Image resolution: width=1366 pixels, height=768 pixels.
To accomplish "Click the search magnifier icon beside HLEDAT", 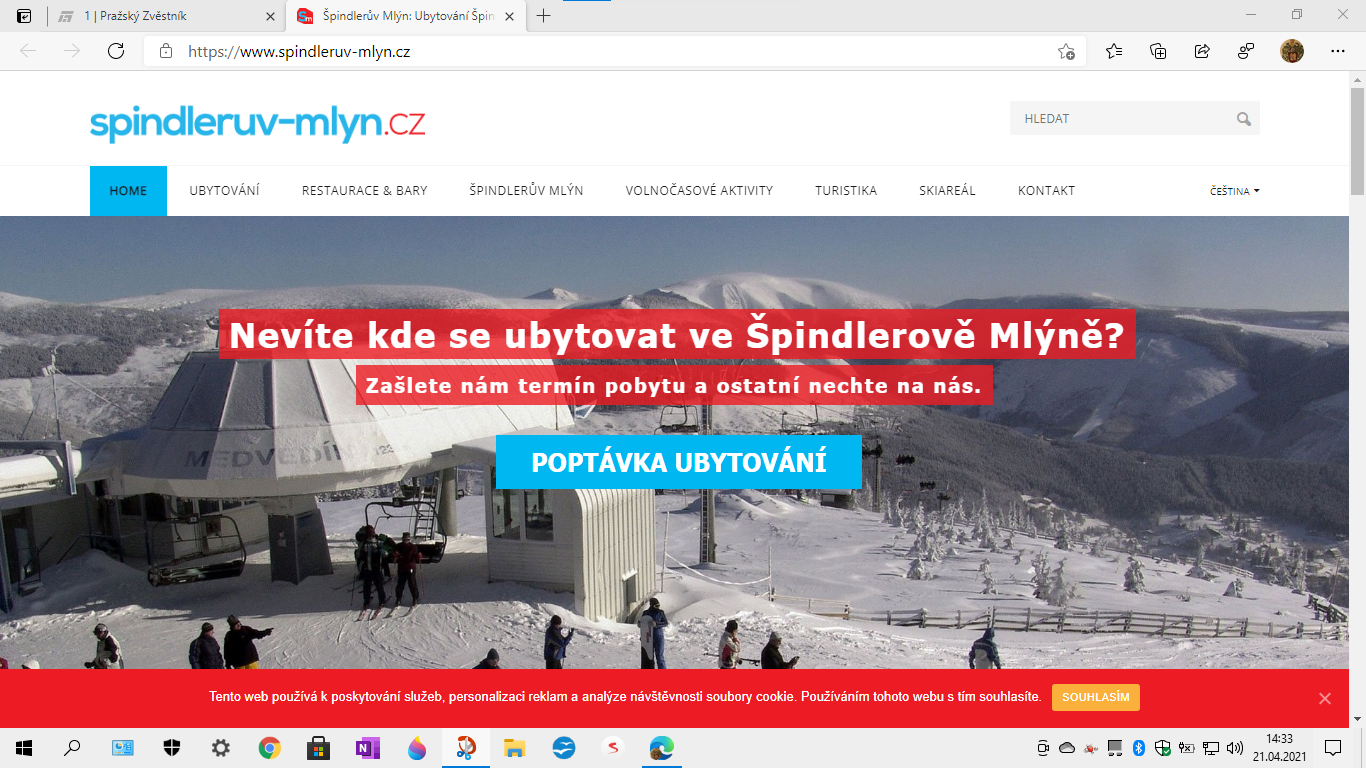I will tap(1244, 118).
